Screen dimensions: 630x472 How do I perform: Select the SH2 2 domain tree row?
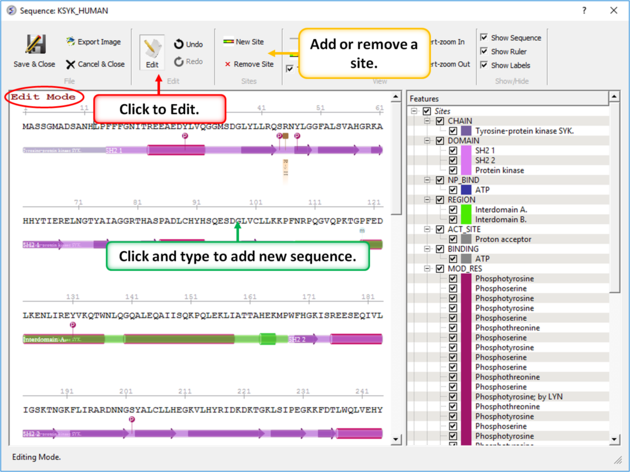pyautogui.click(x=485, y=160)
